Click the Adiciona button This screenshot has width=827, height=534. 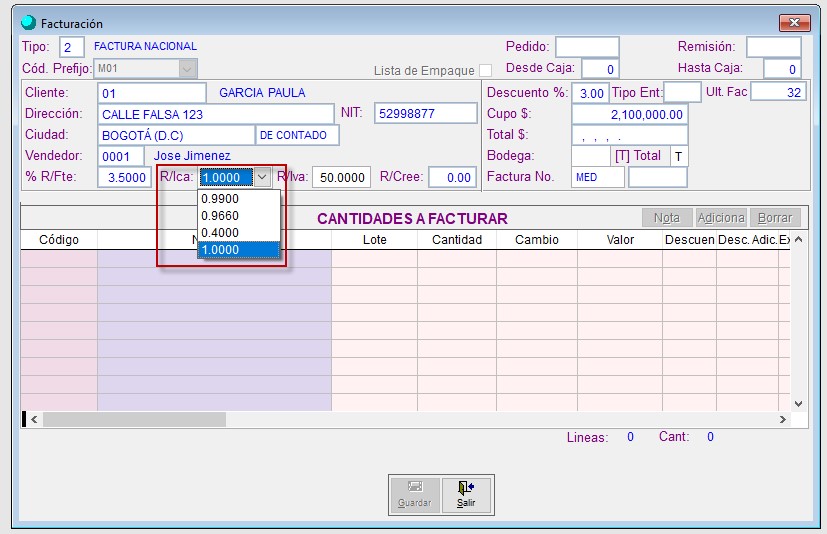click(x=720, y=217)
